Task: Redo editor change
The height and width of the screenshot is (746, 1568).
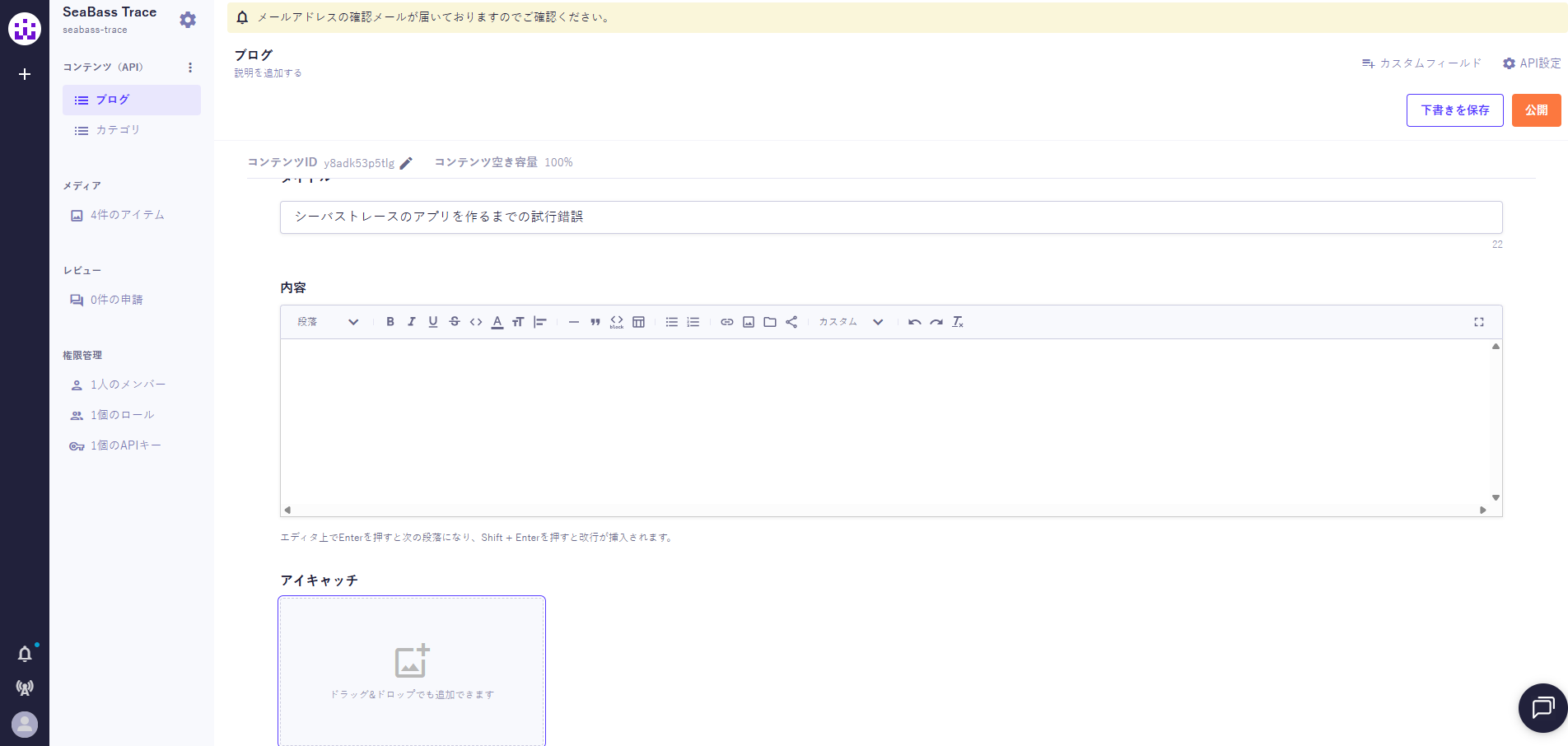Action: coord(936,322)
